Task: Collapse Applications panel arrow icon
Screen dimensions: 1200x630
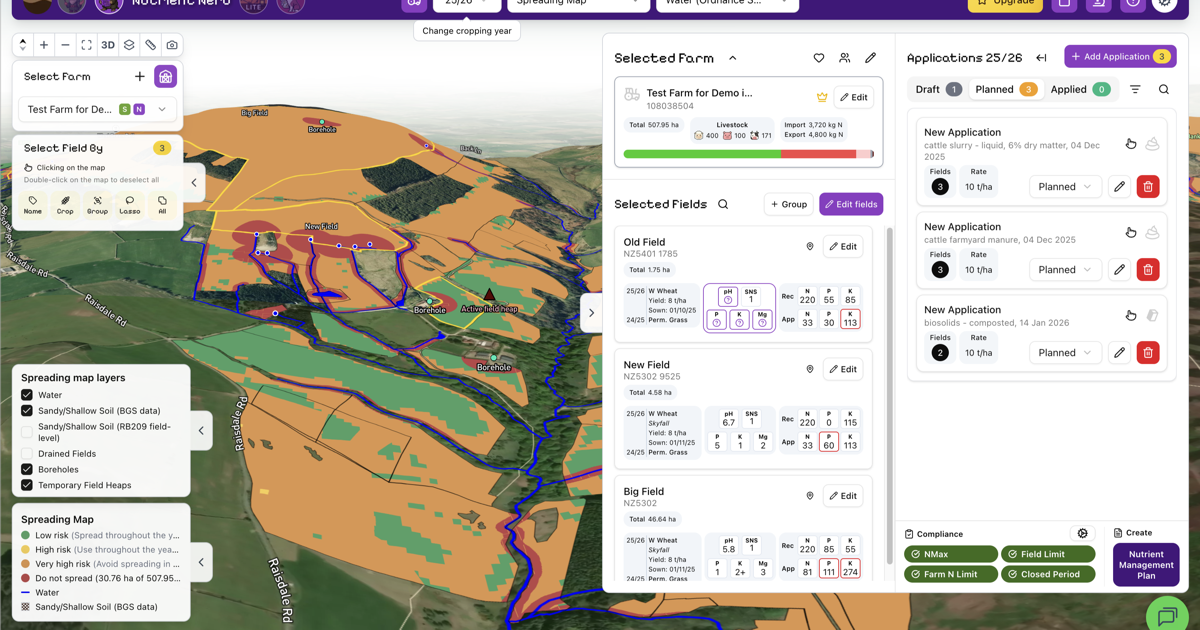Action: (x=1041, y=58)
